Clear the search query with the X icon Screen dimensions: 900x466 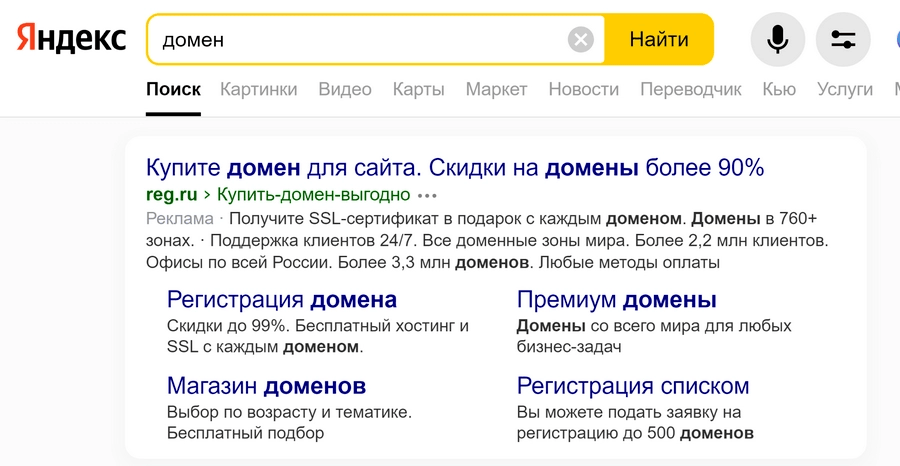pos(581,40)
